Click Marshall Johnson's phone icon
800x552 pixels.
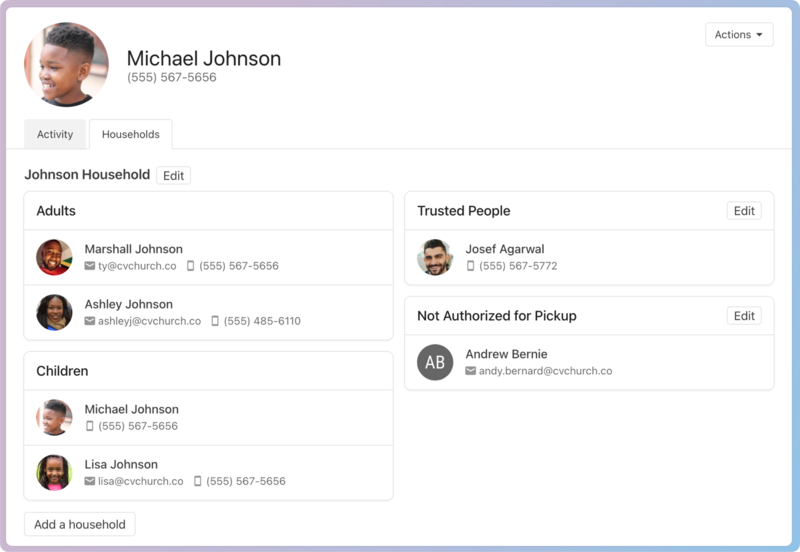(189, 267)
